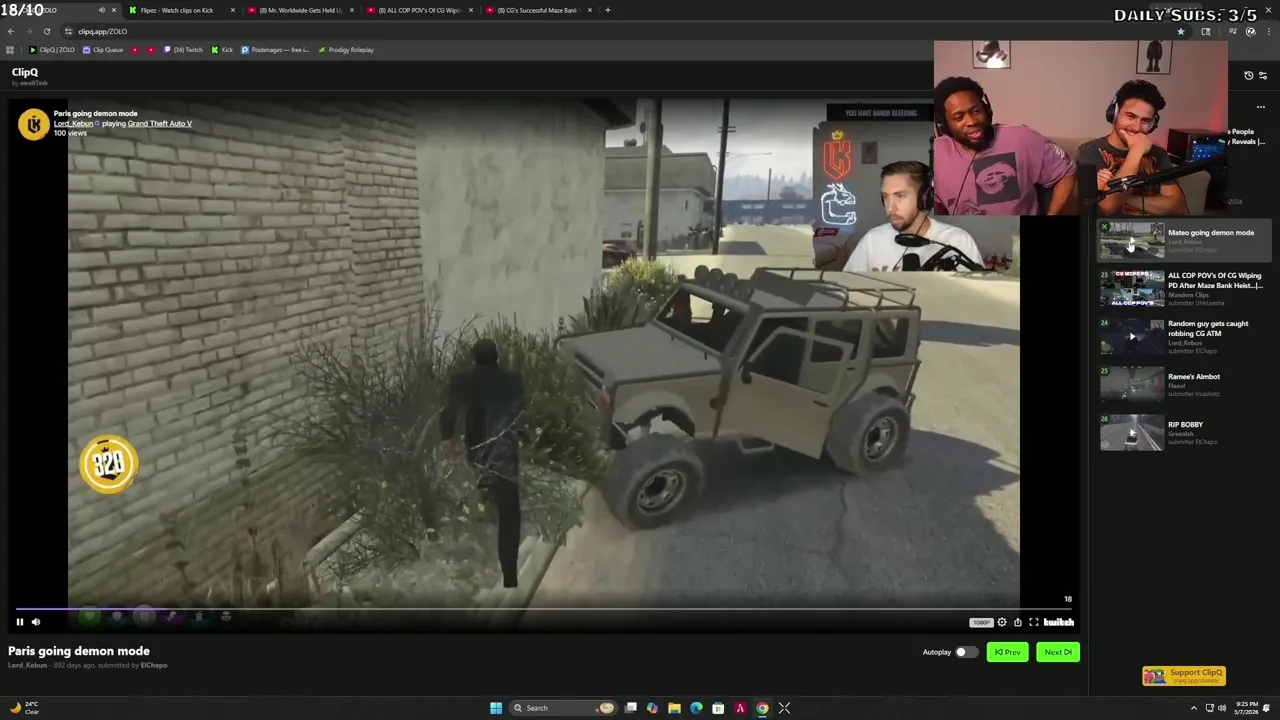Open a new browser tab
Image resolution: width=1280 pixels, height=720 pixels.
pyautogui.click(x=608, y=10)
